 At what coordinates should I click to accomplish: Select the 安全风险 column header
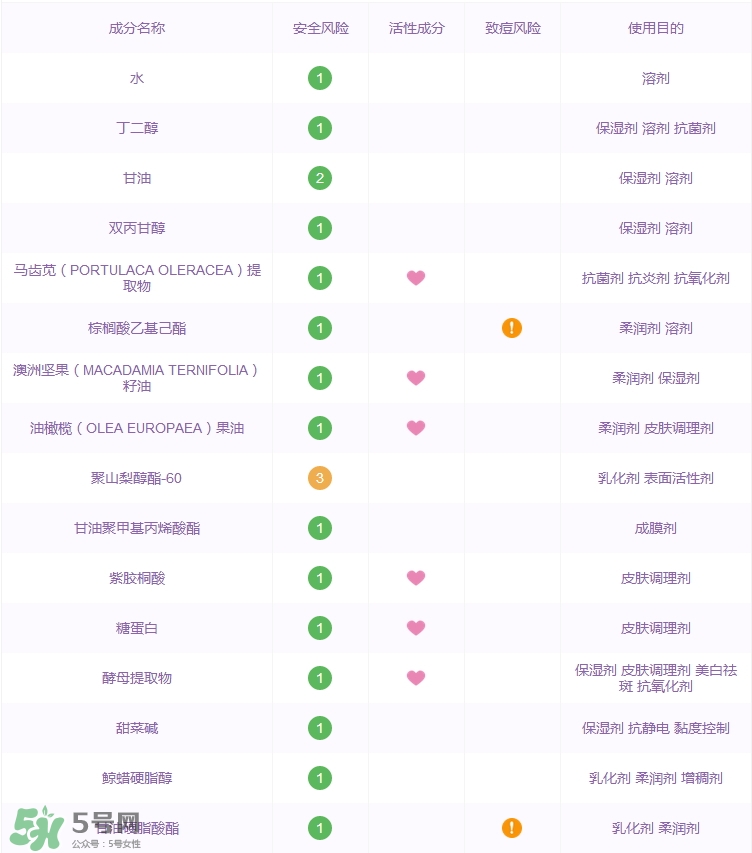tap(321, 28)
